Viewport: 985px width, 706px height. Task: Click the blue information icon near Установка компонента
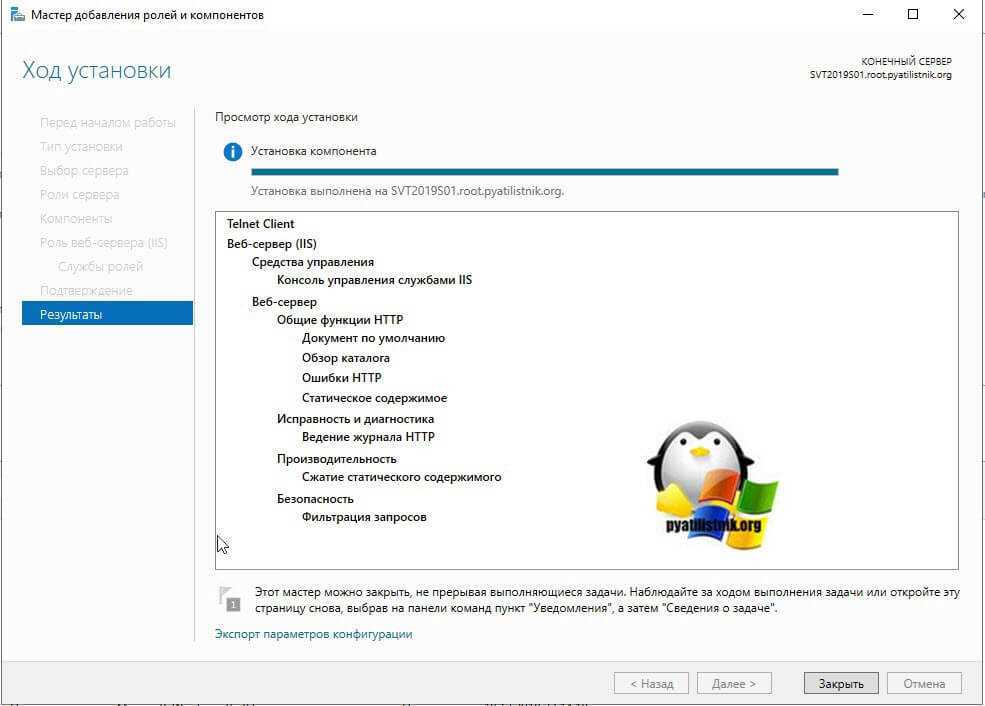pos(233,152)
